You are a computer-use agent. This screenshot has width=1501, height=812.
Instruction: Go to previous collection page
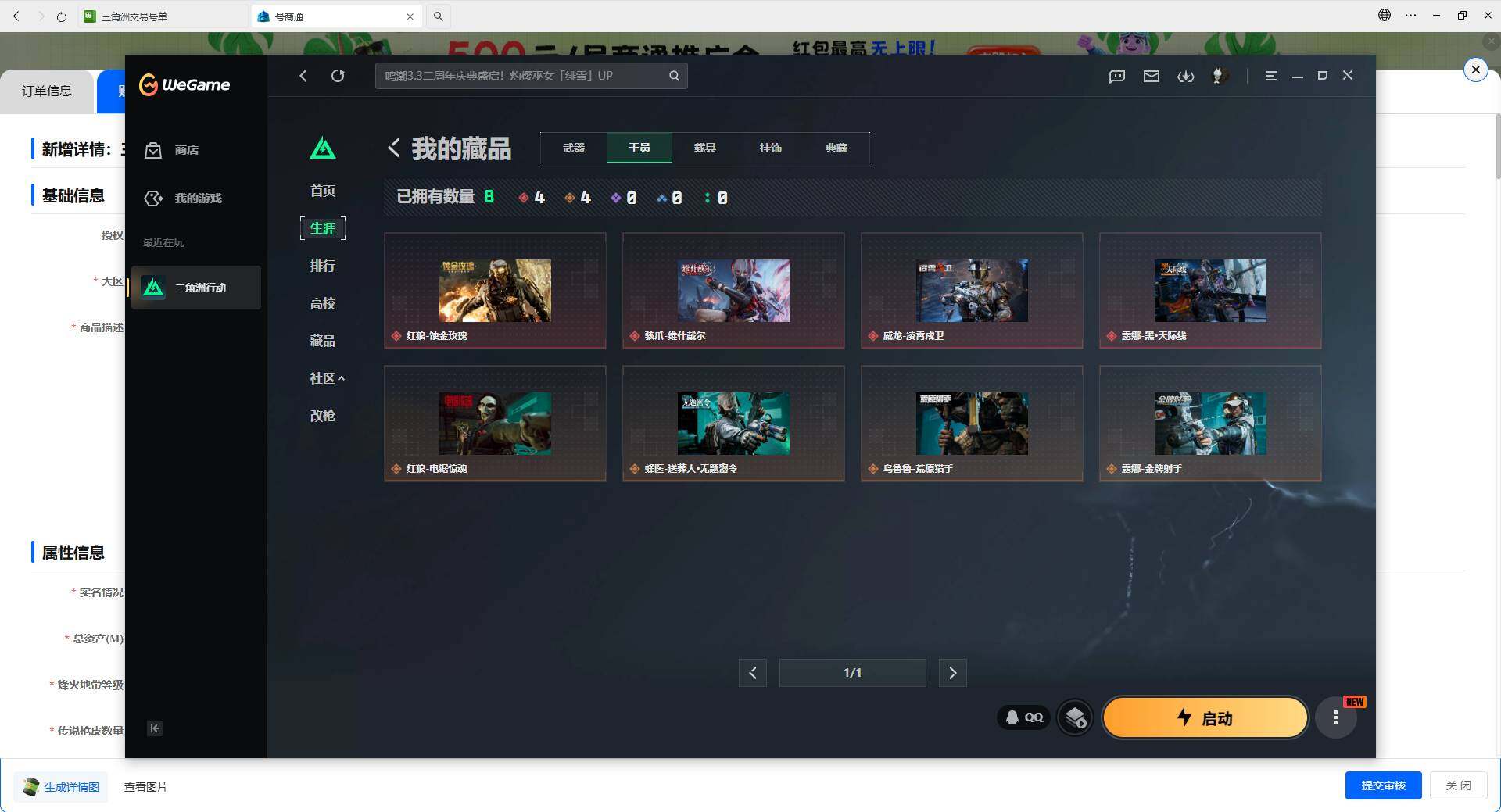[753, 673]
